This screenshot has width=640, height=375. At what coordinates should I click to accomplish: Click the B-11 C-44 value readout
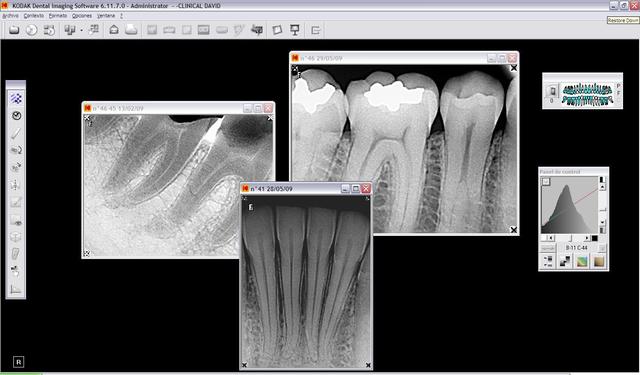click(576, 248)
